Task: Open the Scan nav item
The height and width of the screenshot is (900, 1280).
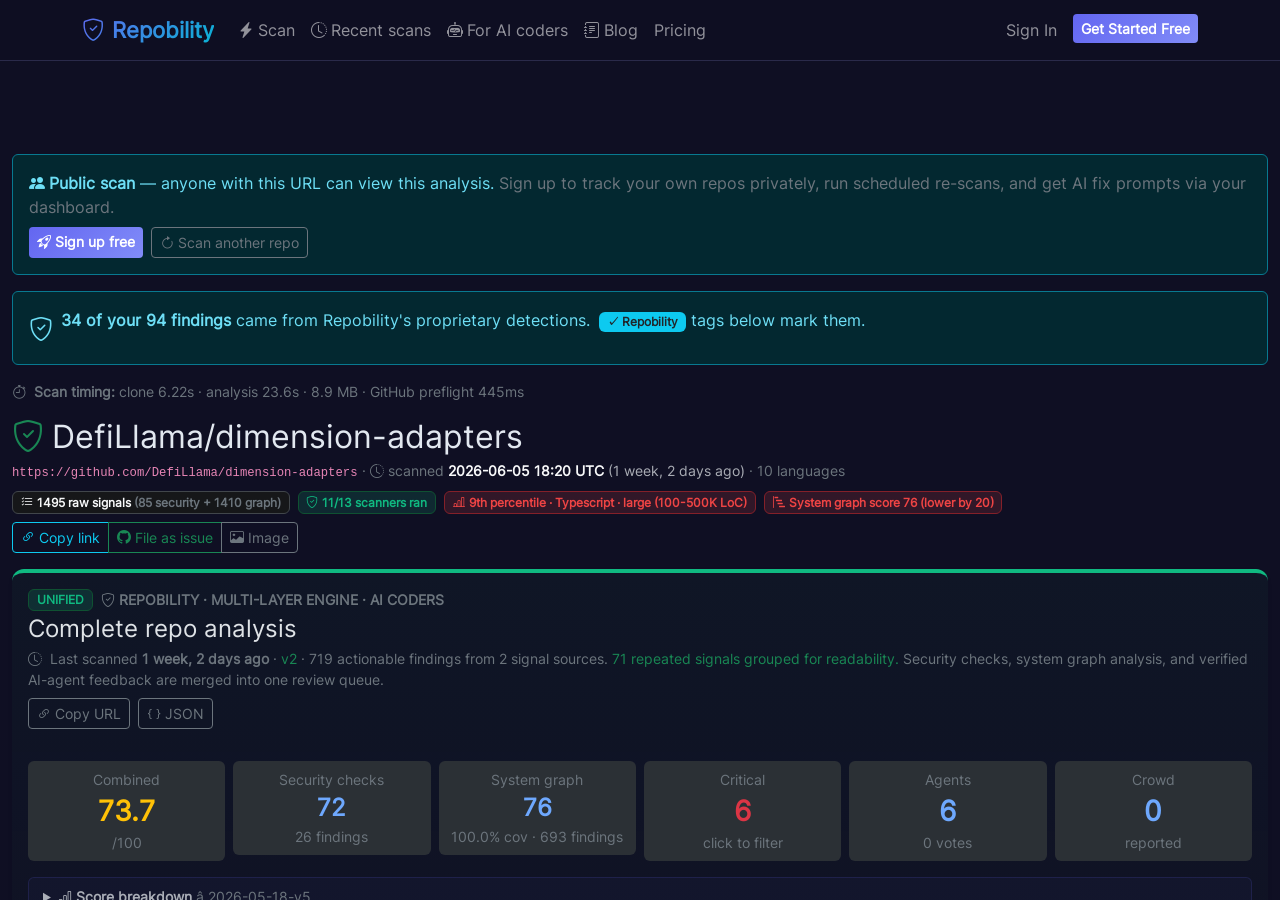Action: pyautogui.click(x=267, y=30)
